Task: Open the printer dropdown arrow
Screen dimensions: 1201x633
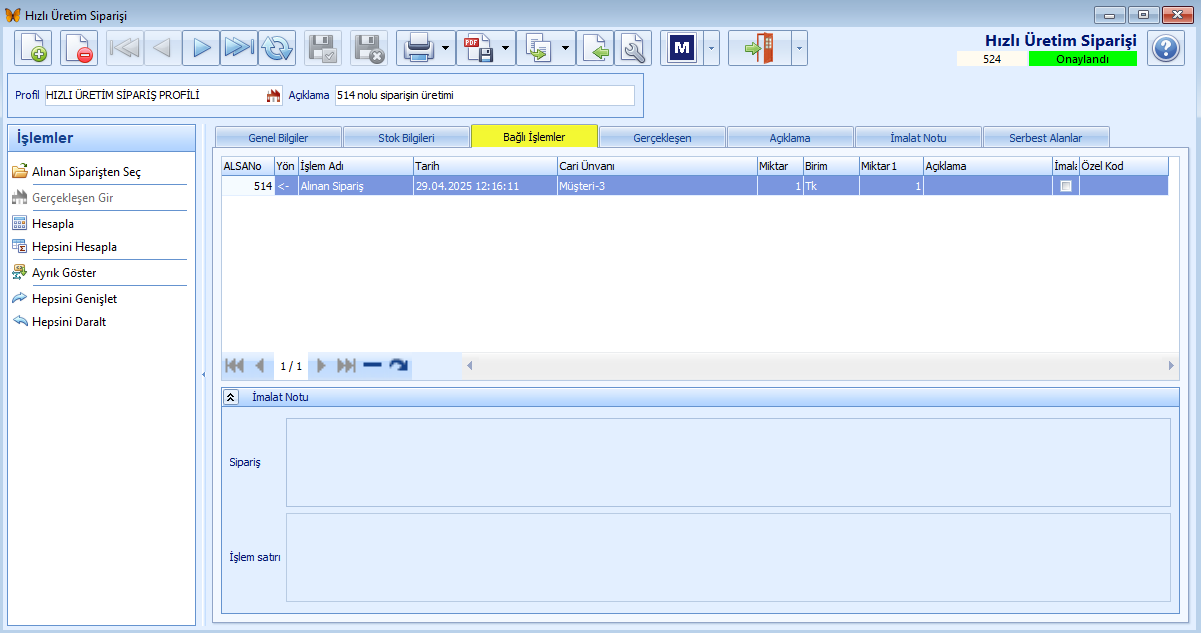Action: click(445, 48)
